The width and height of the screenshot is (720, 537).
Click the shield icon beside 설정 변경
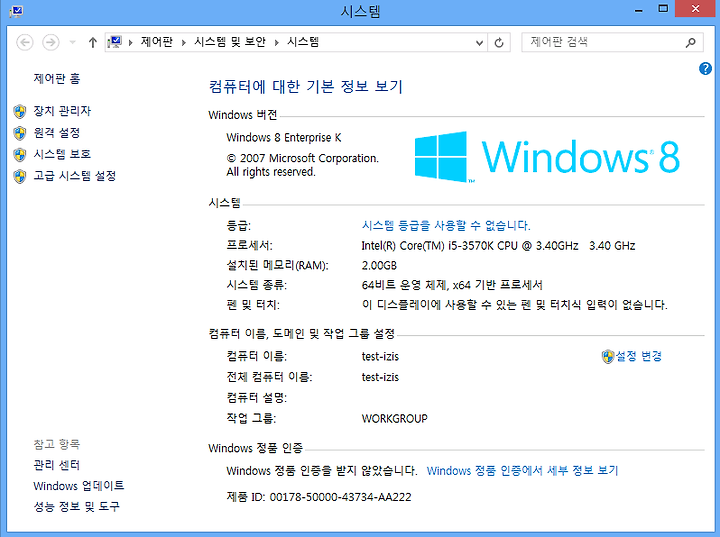pyautogui.click(x=608, y=356)
